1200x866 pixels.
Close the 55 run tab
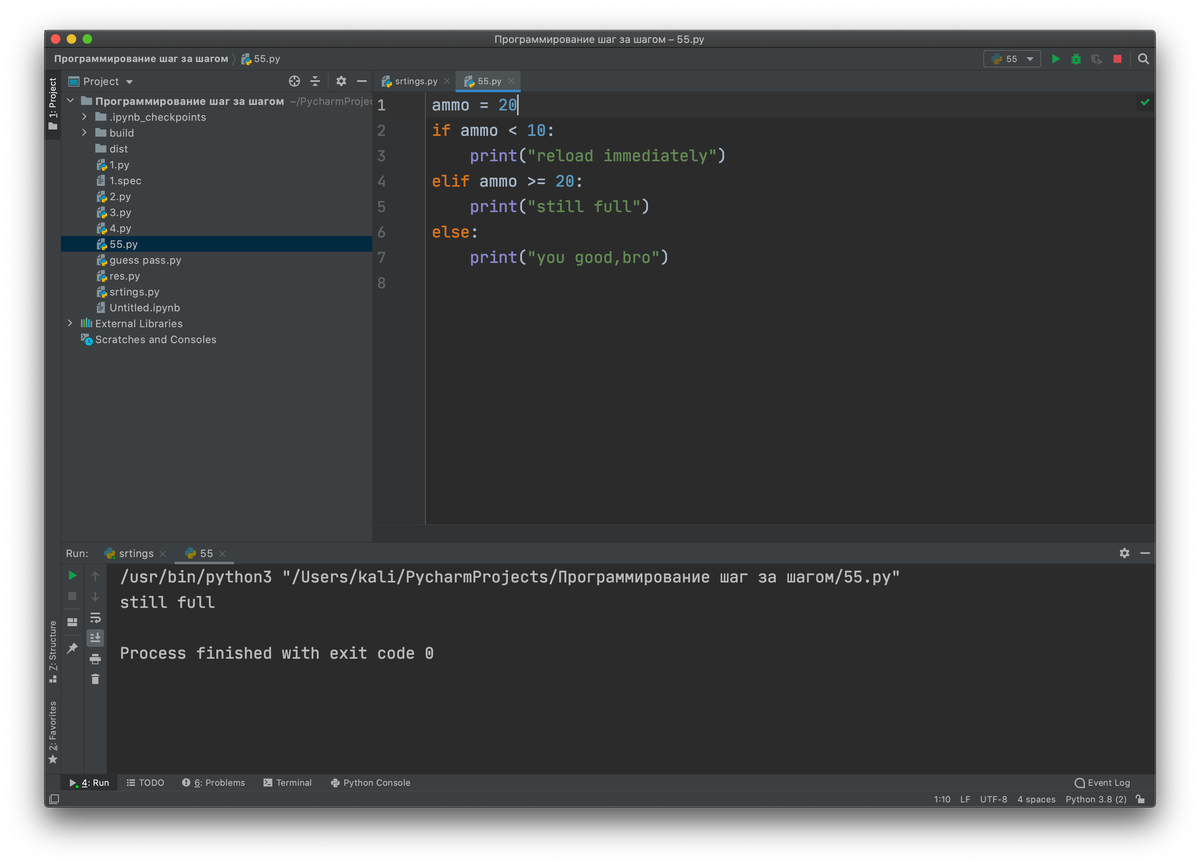(222, 553)
